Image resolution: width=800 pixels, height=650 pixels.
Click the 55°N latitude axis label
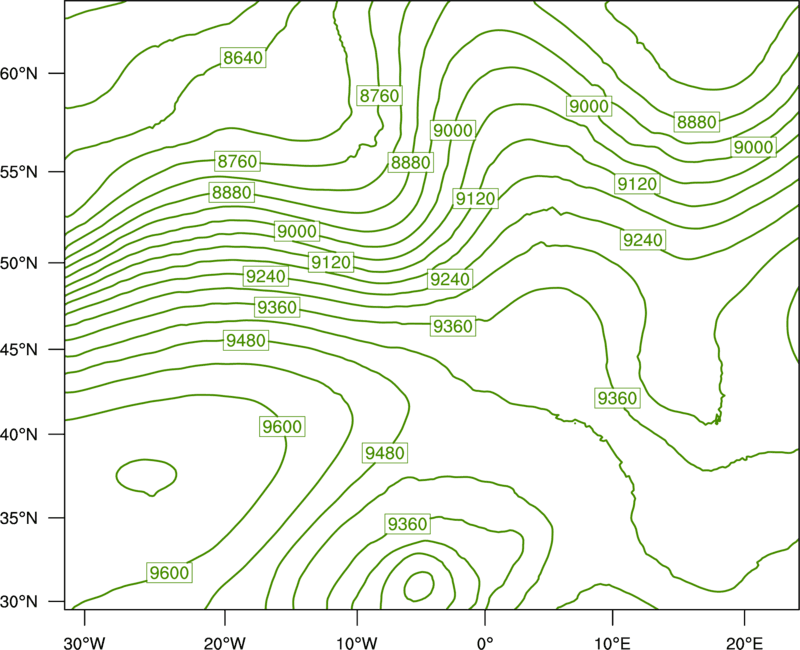[x=19, y=172]
